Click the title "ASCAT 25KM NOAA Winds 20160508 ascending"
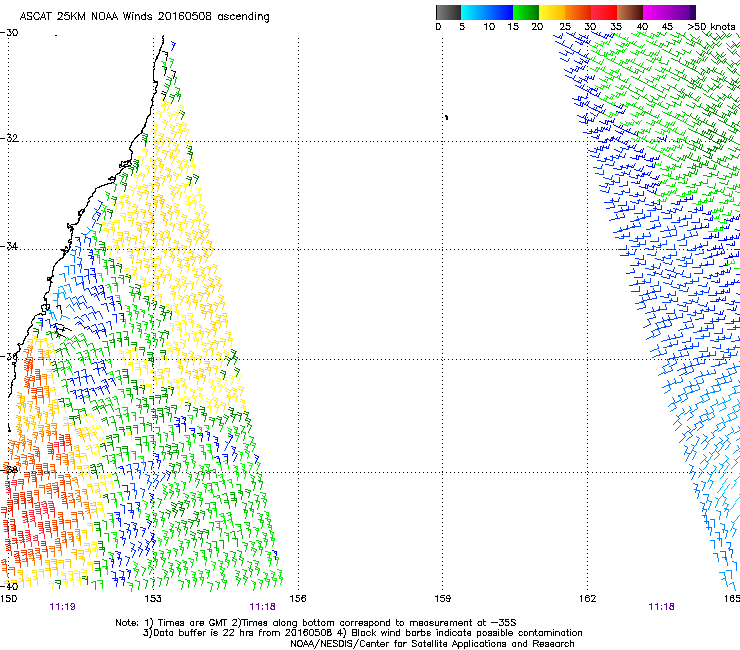740x650 pixels. pyautogui.click(x=144, y=17)
